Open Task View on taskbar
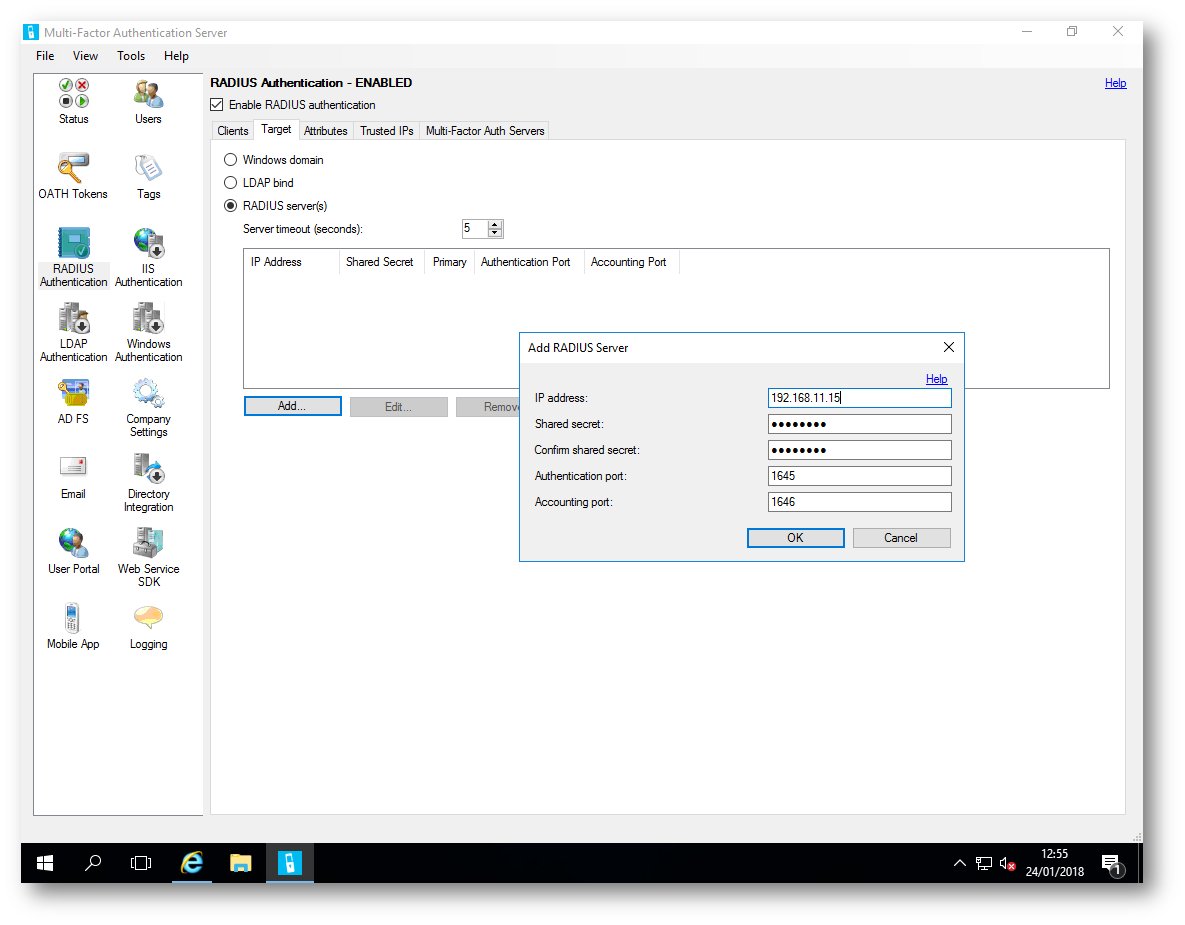Image resolution: width=1185 pixels, height=925 pixels. click(x=141, y=863)
